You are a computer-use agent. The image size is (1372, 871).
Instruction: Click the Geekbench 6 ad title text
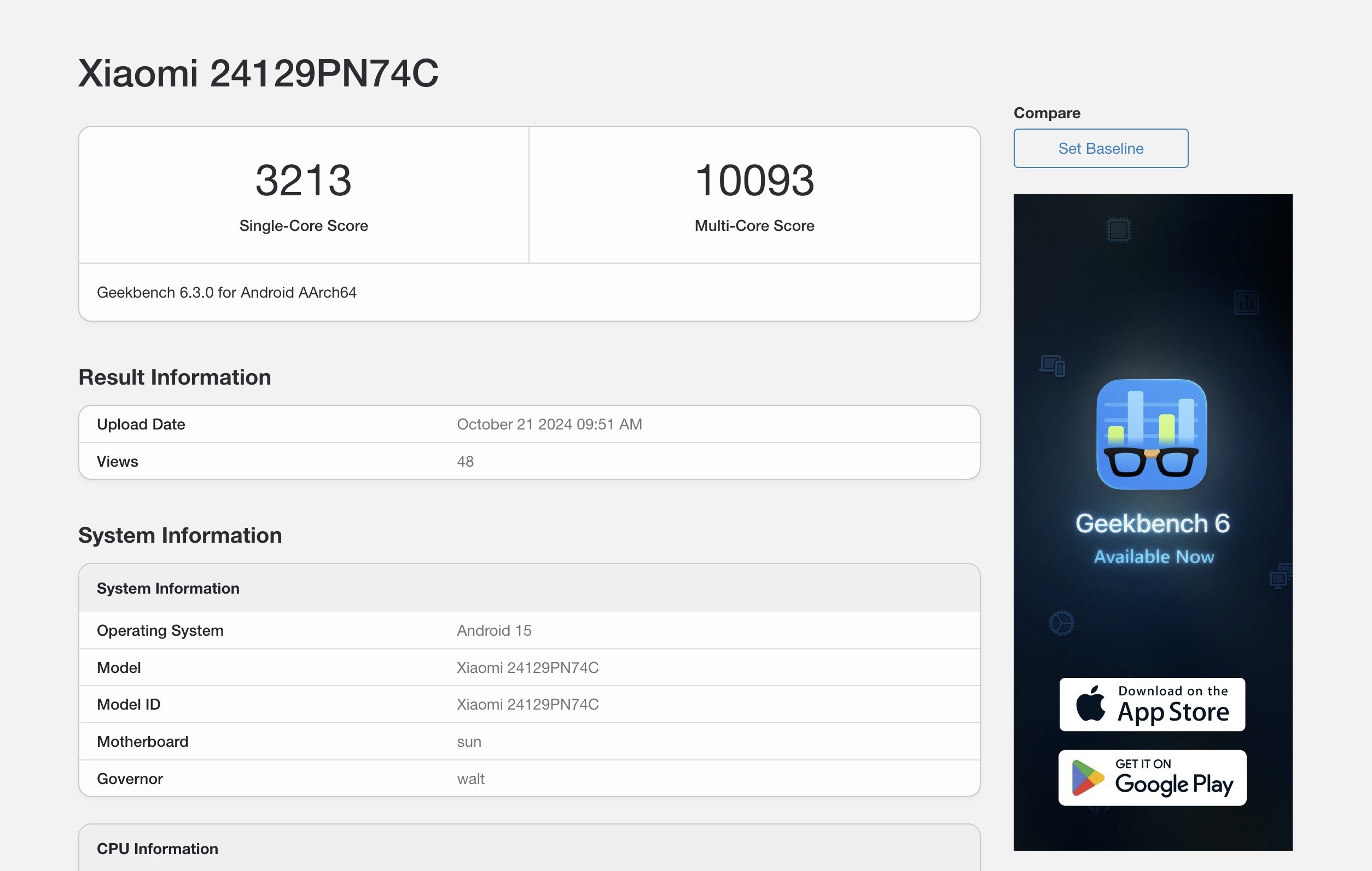[1152, 523]
